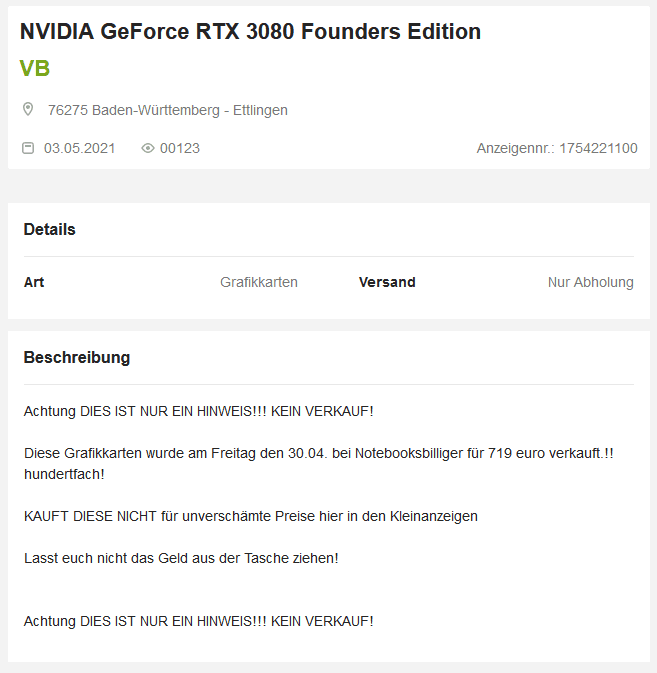Image resolution: width=657 pixels, height=673 pixels.
Task: Click the view count 00123
Action: tap(179, 148)
